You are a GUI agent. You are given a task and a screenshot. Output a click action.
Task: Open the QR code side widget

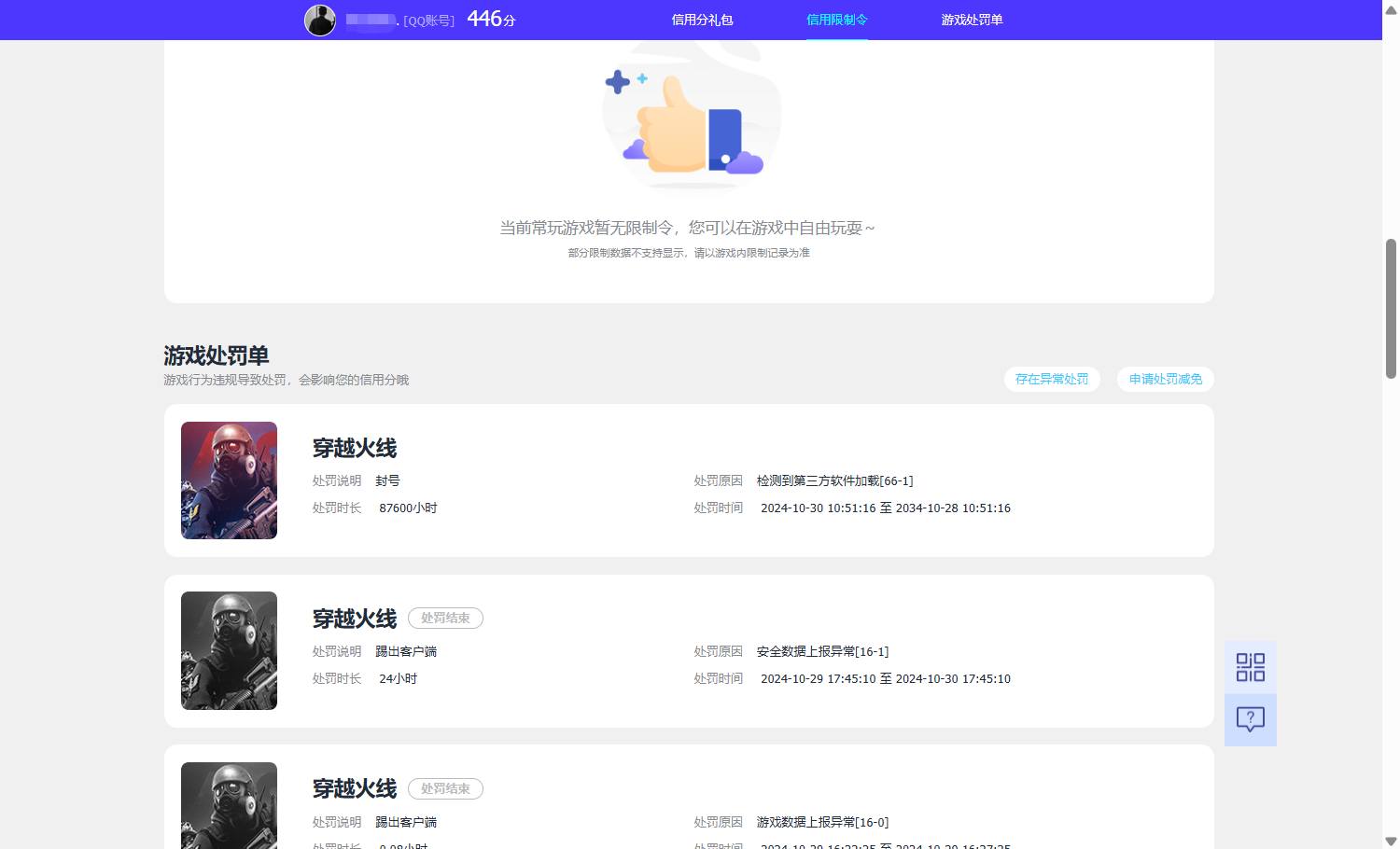(1251, 667)
